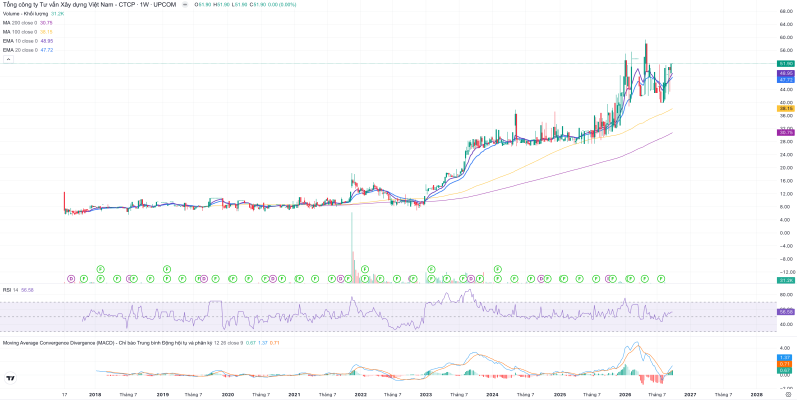This screenshot has width=797, height=400.
Task: Open chart settings gear at axis corner
Action: click(787, 394)
